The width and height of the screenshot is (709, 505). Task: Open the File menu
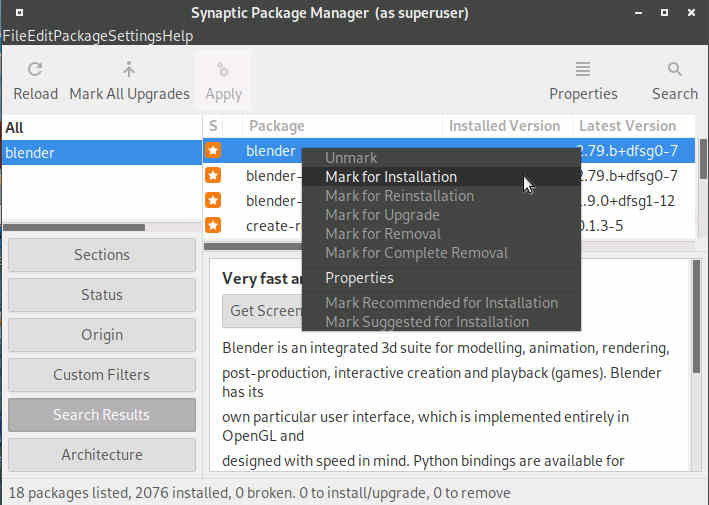click(14, 36)
